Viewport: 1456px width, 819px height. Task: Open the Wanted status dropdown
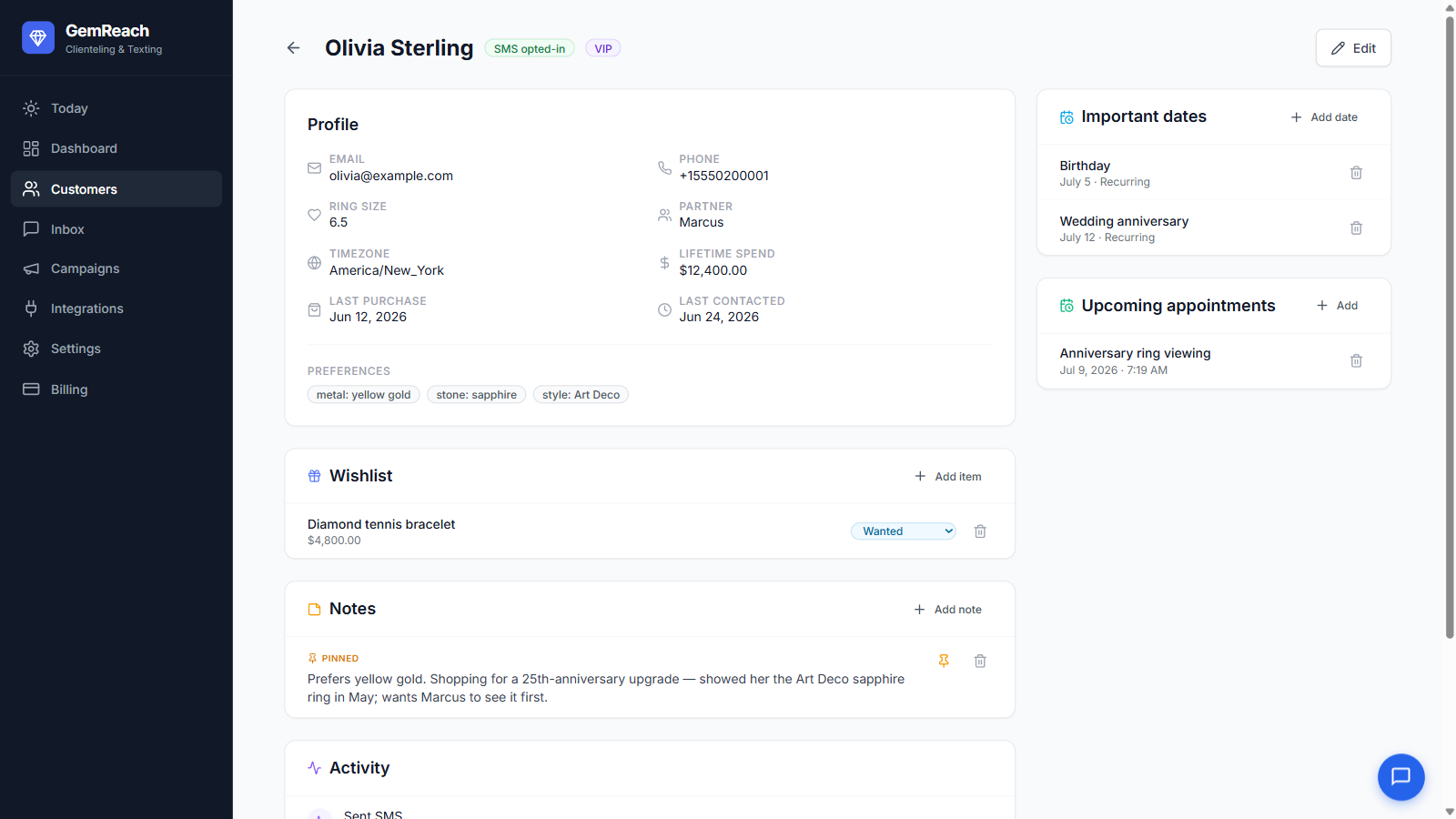[904, 531]
